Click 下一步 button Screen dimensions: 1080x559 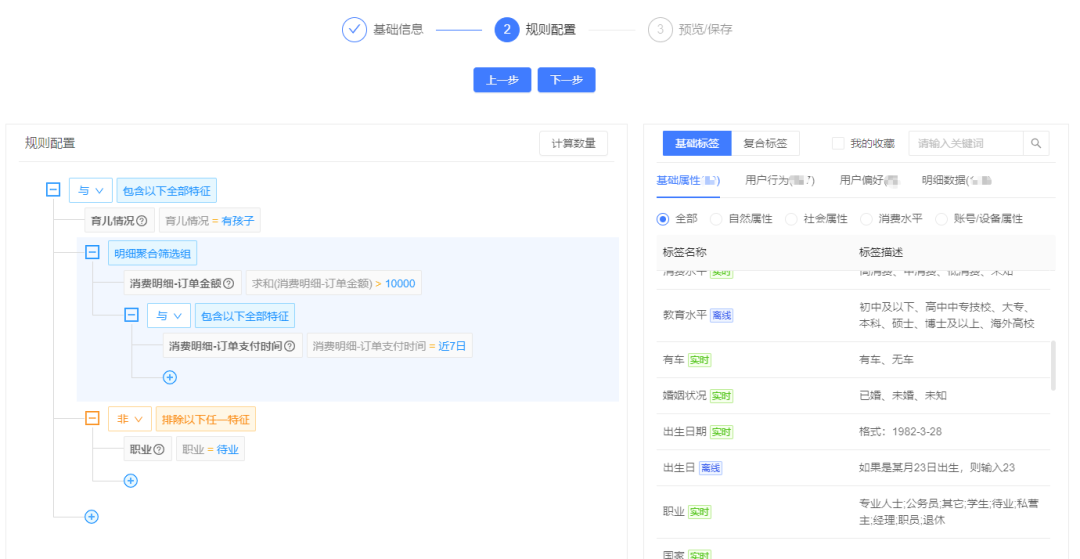click(566, 81)
